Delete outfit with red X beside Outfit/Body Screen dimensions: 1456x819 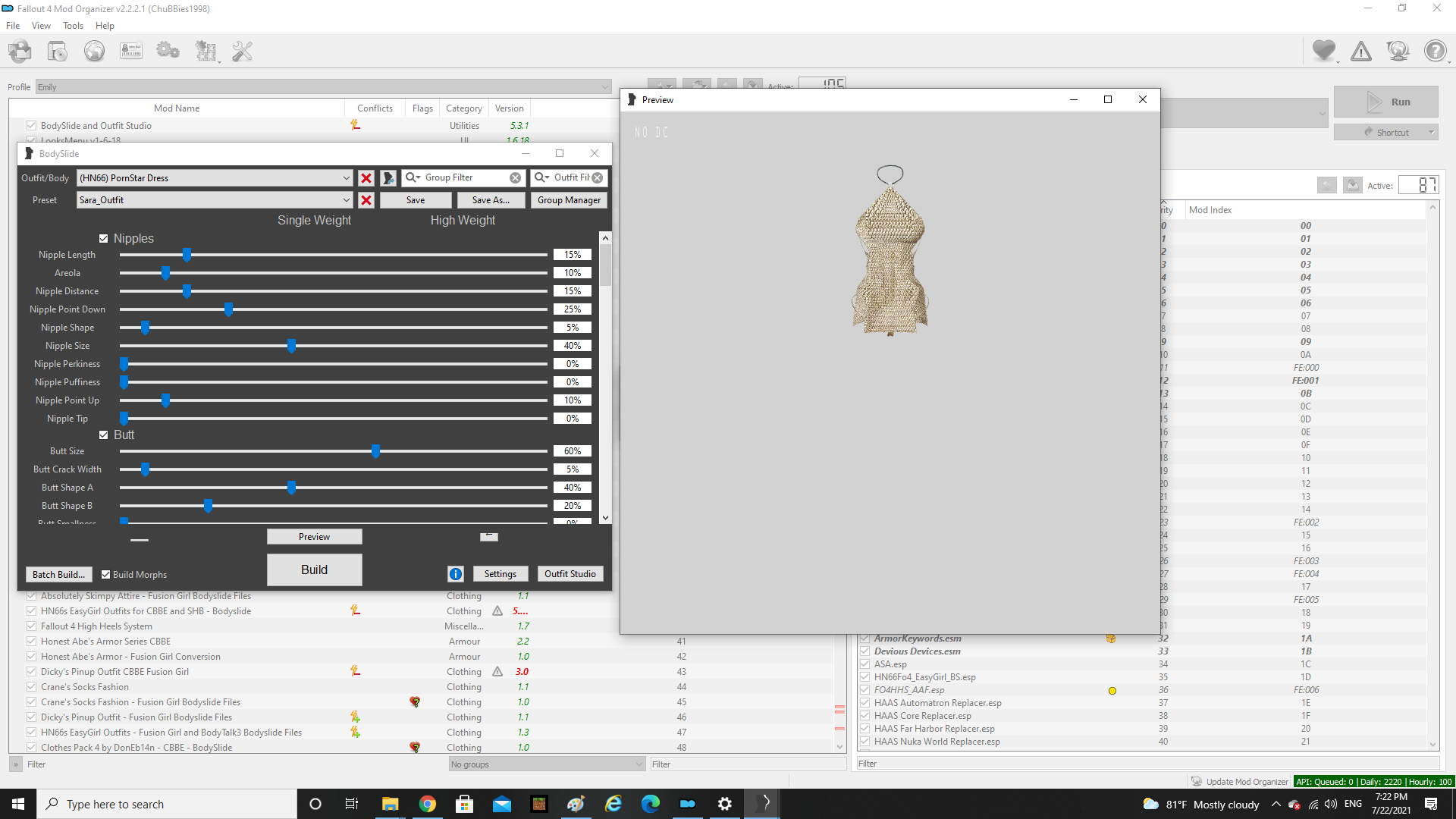366,178
